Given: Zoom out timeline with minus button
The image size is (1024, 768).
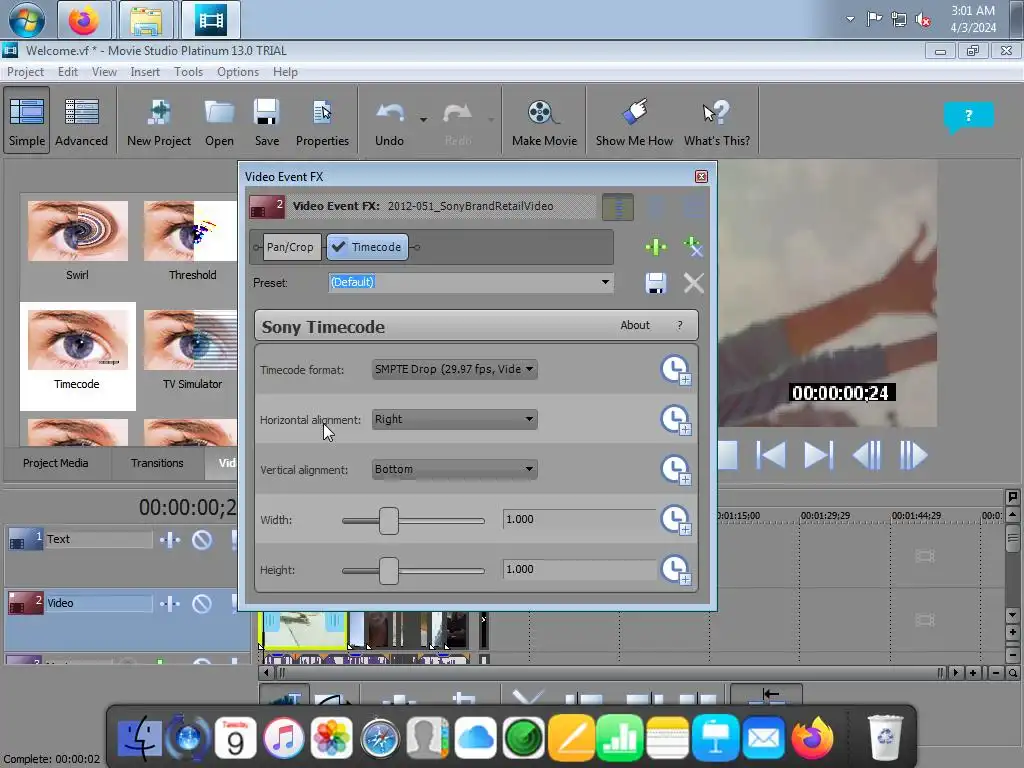Looking at the screenshot, I should 995,673.
